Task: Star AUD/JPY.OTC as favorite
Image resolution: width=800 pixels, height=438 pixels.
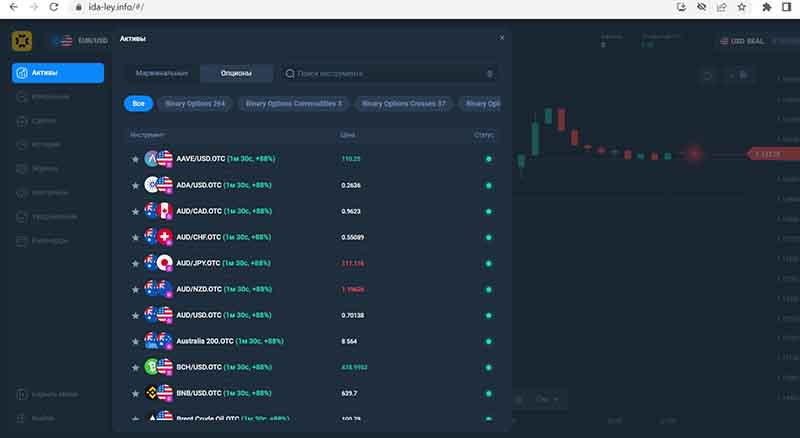Action: (x=135, y=263)
